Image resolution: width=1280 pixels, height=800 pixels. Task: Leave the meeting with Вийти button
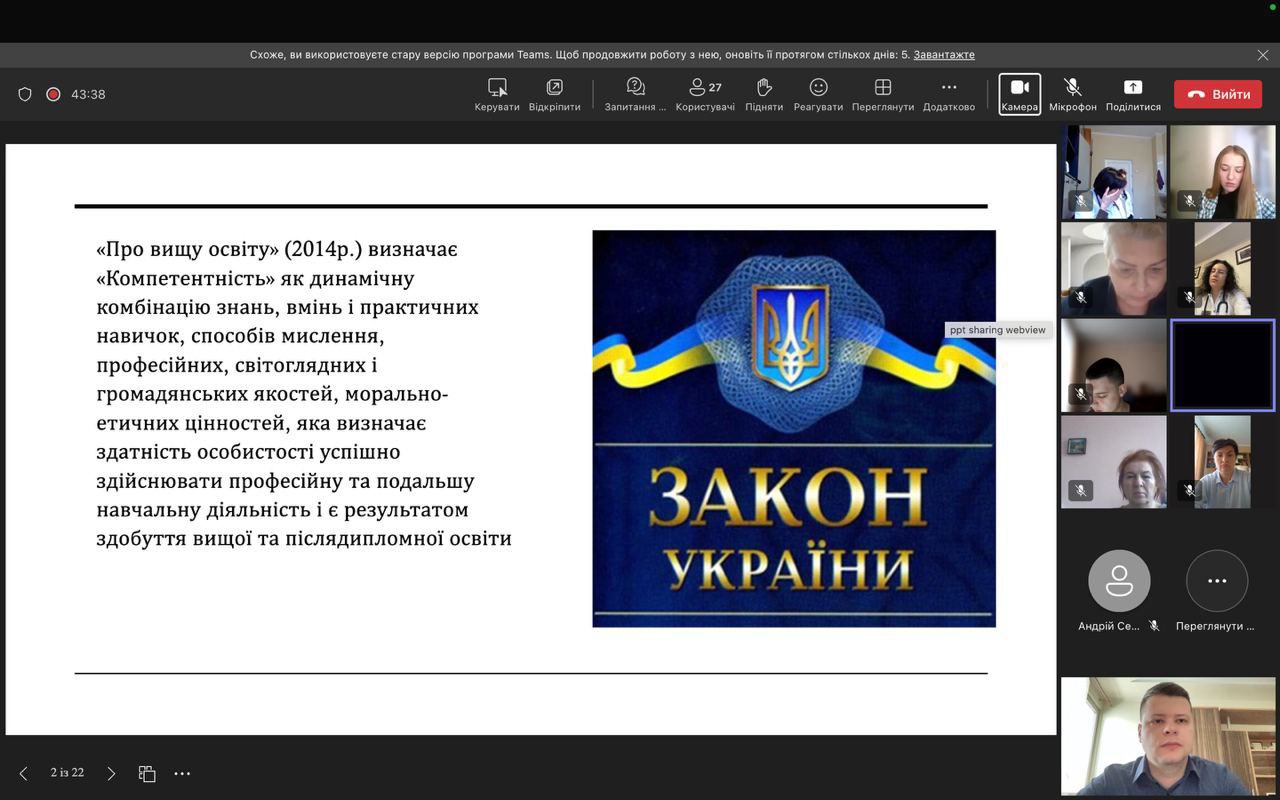pyautogui.click(x=1218, y=94)
